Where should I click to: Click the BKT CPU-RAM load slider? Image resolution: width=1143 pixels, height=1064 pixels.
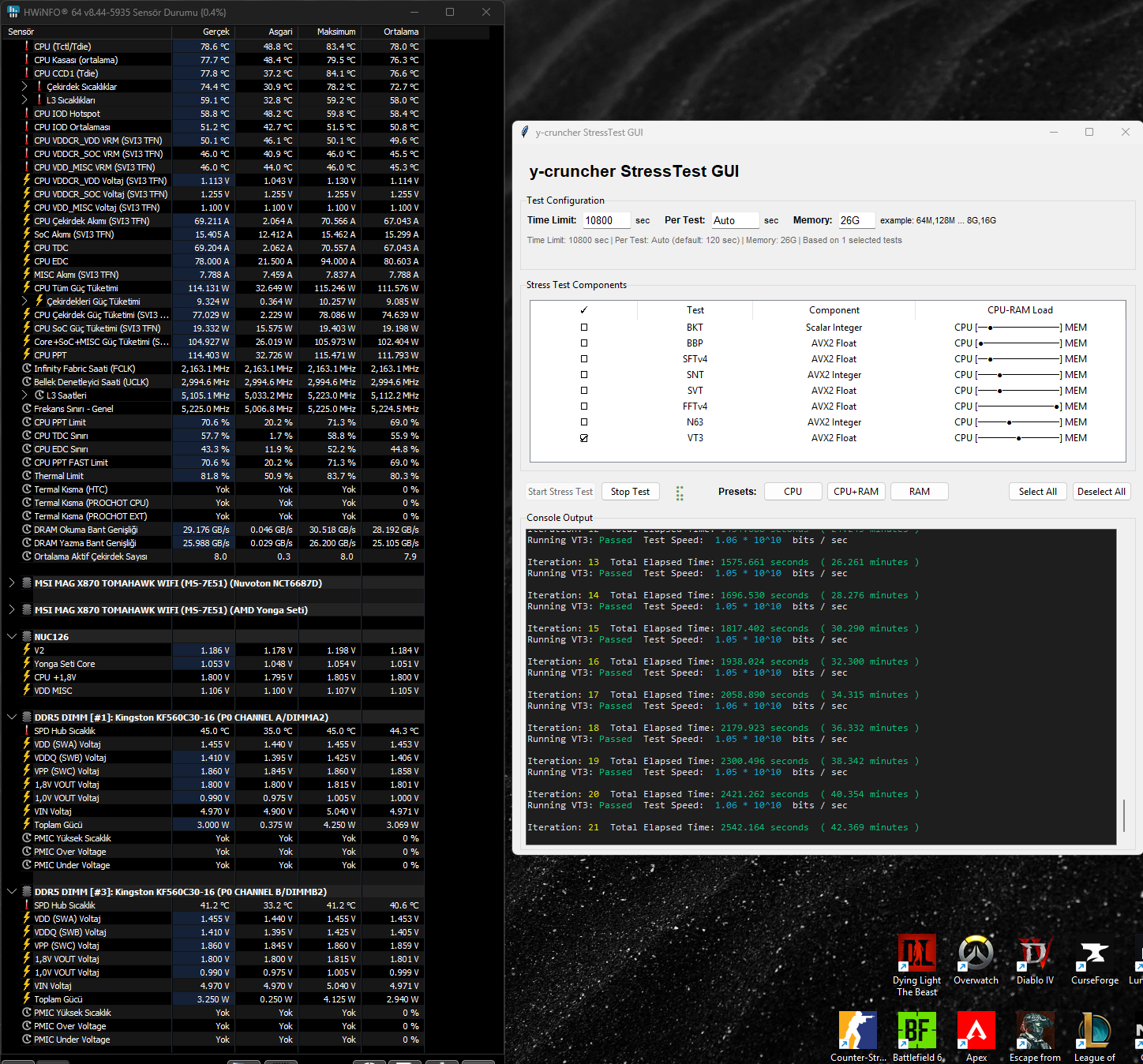click(1019, 328)
